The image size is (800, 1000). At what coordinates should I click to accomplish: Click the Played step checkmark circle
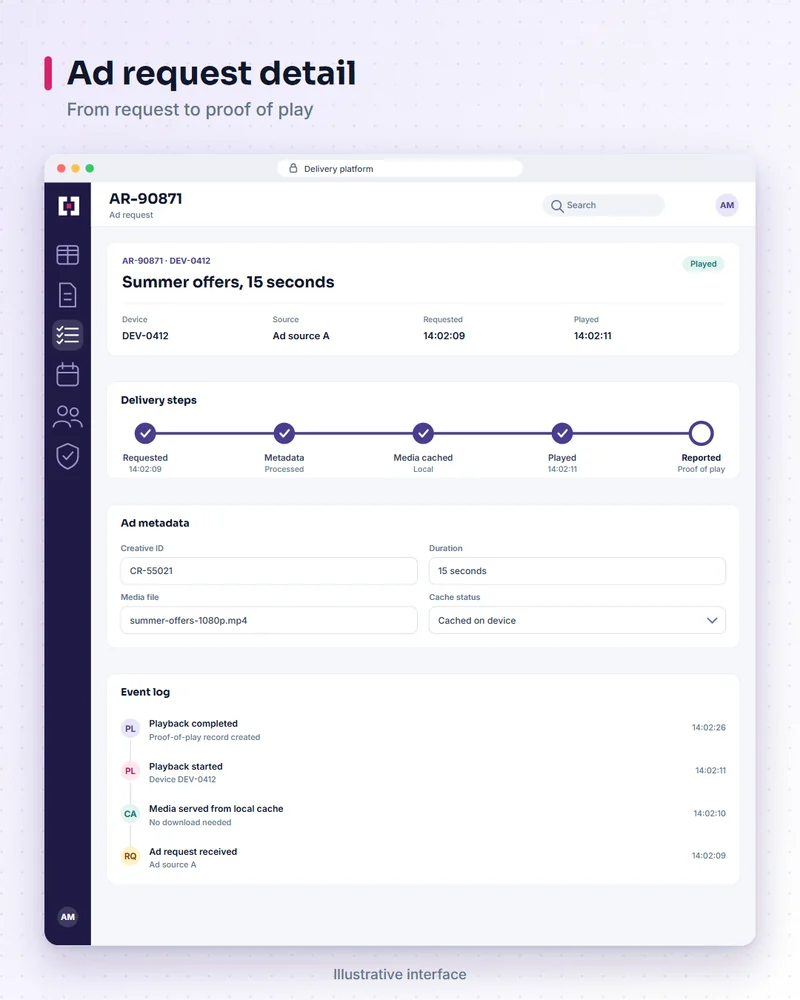pos(562,433)
